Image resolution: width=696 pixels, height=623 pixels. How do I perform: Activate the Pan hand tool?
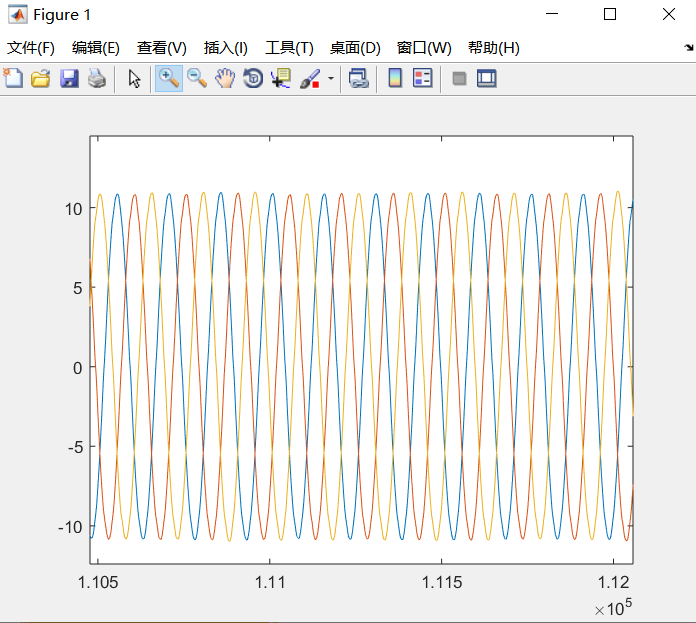225,79
